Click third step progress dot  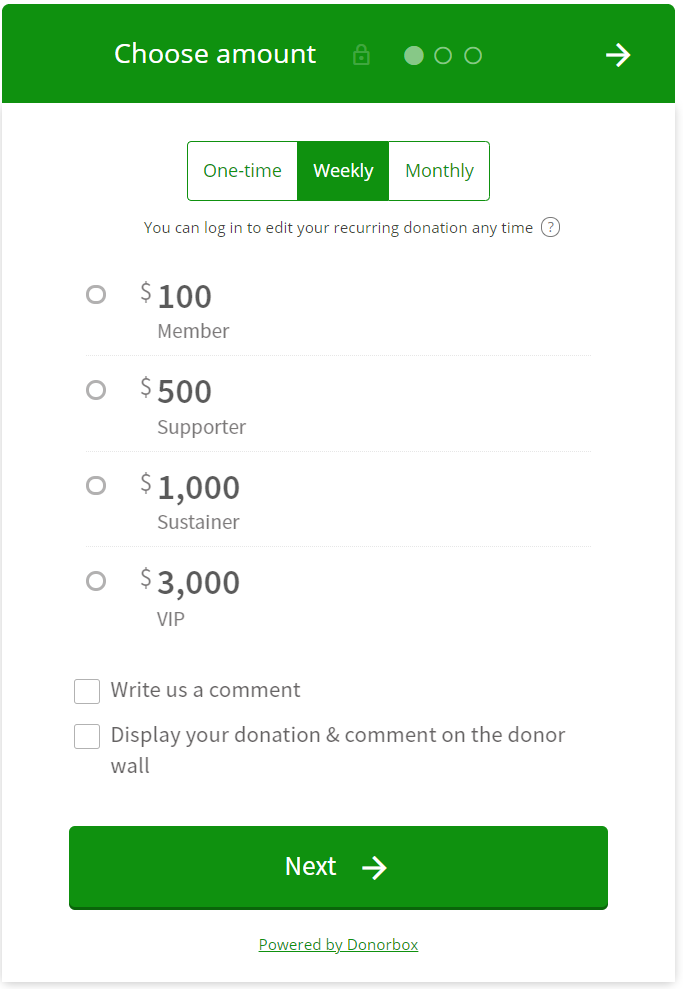[x=473, y=55]
